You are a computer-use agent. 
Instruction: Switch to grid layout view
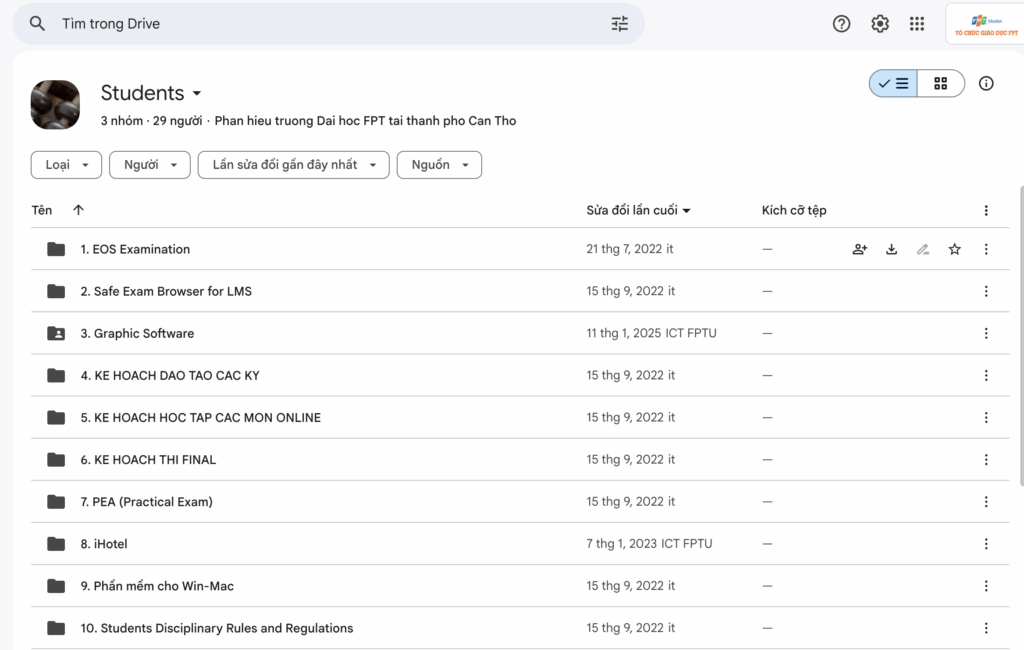(940, 84)
